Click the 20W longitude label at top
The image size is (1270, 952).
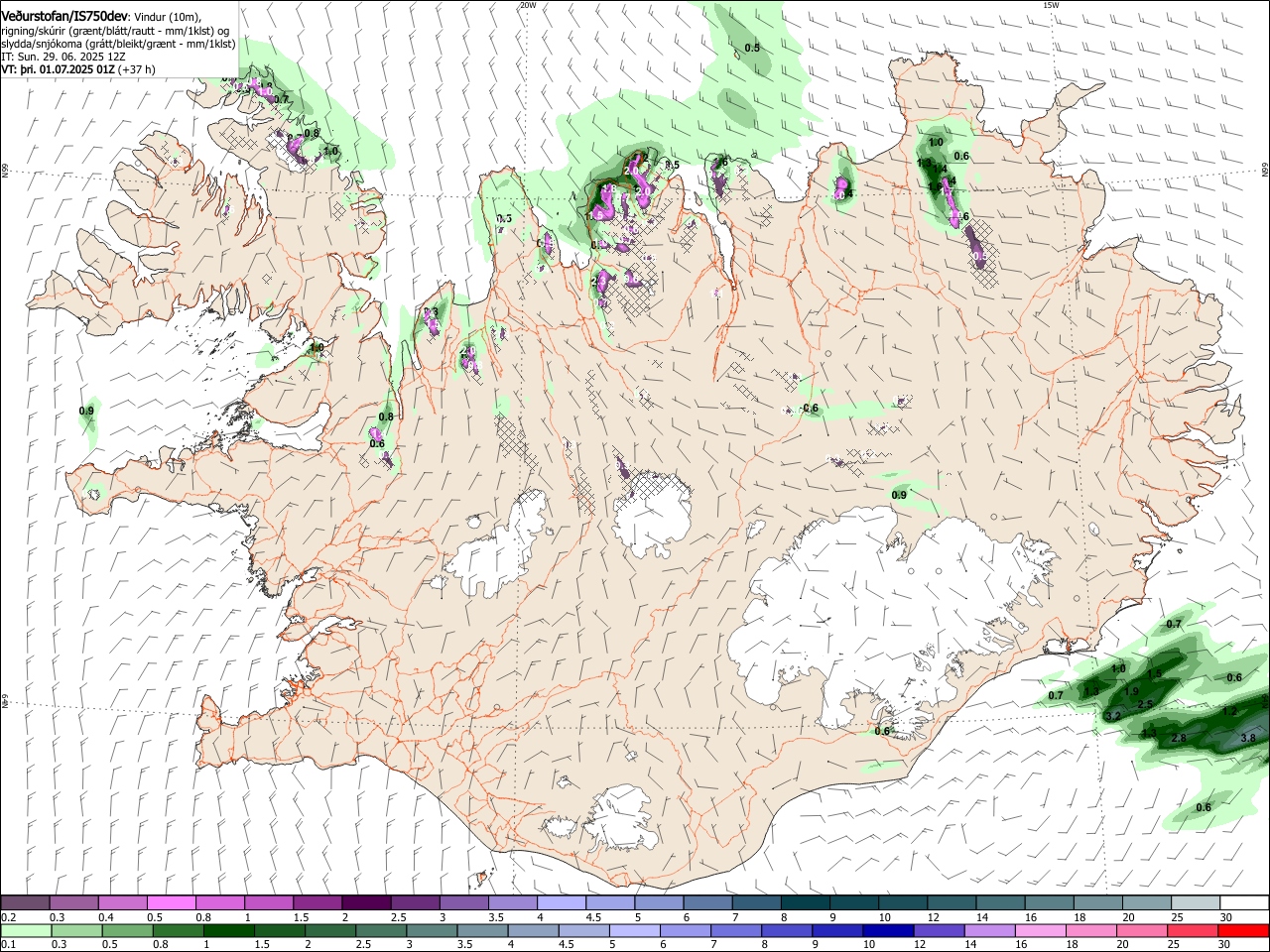[528, 5]
